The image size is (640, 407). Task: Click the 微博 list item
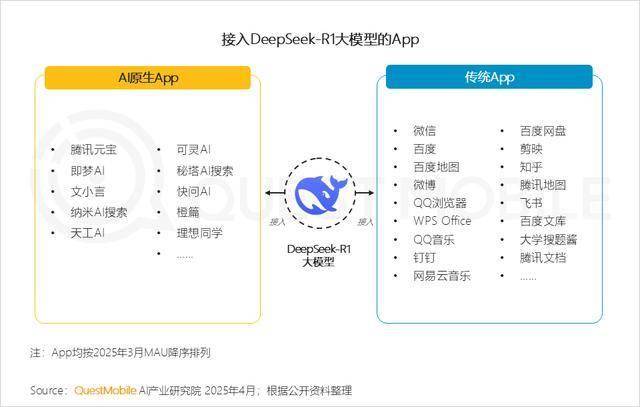(x=424, y=185)
